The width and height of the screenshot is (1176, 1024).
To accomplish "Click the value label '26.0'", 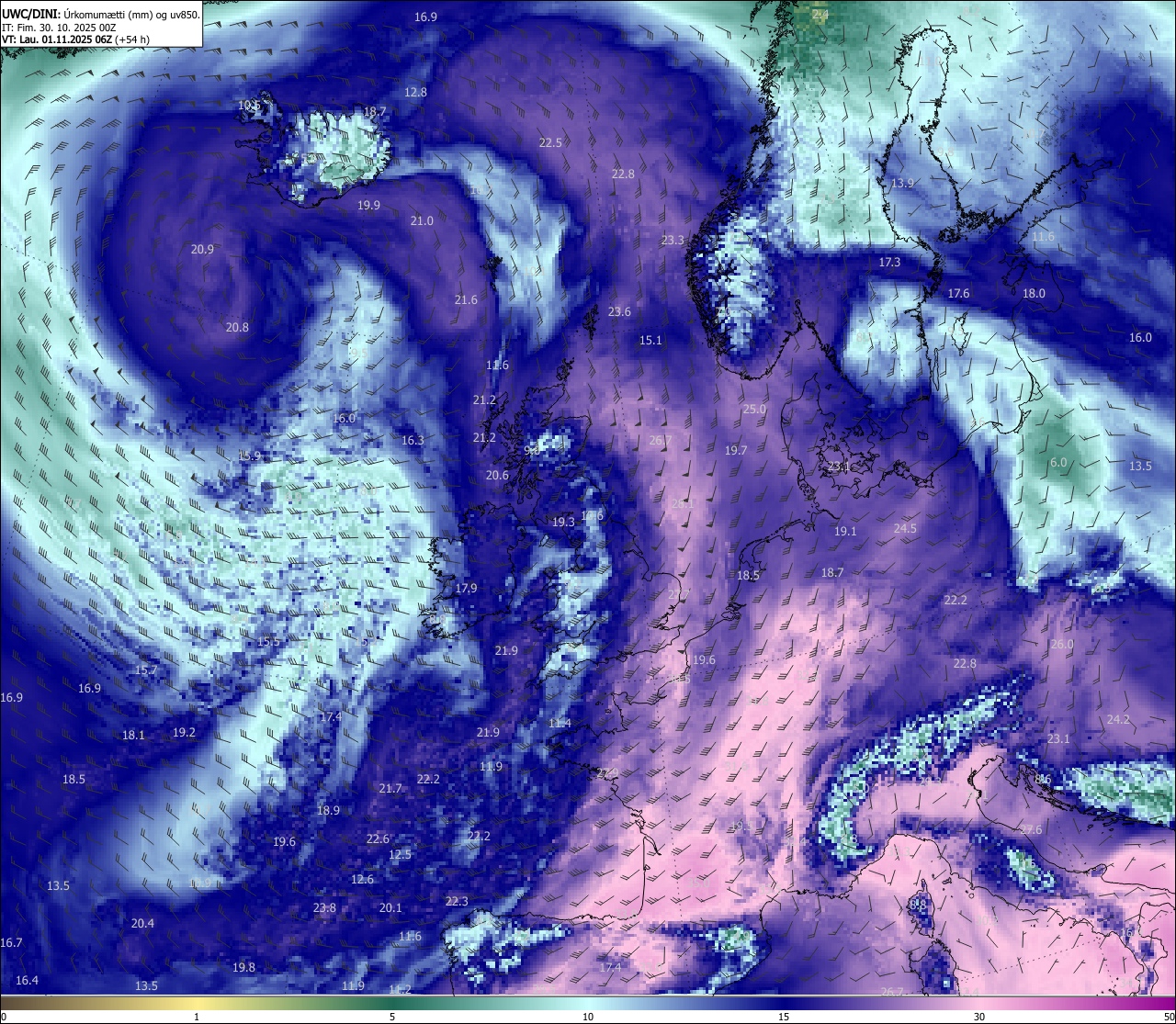I will pos(1061,645).
